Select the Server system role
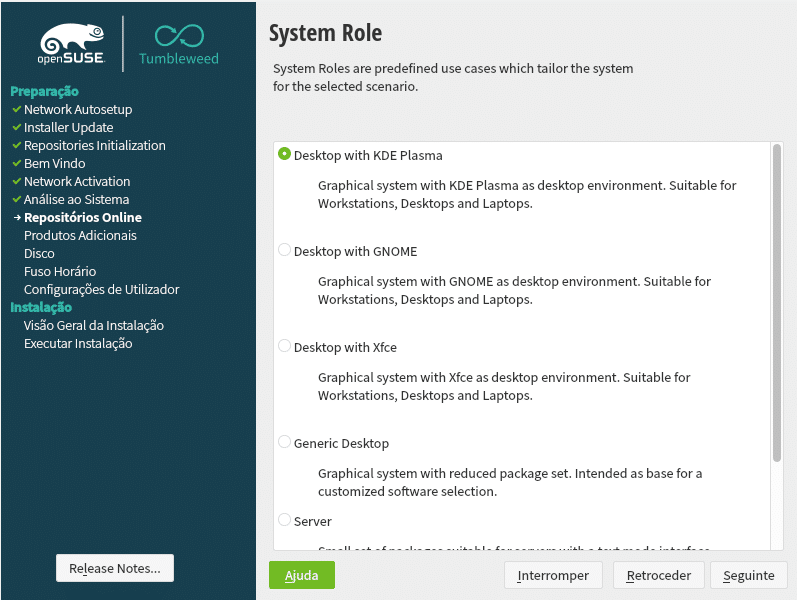 [x=285, y=521]
